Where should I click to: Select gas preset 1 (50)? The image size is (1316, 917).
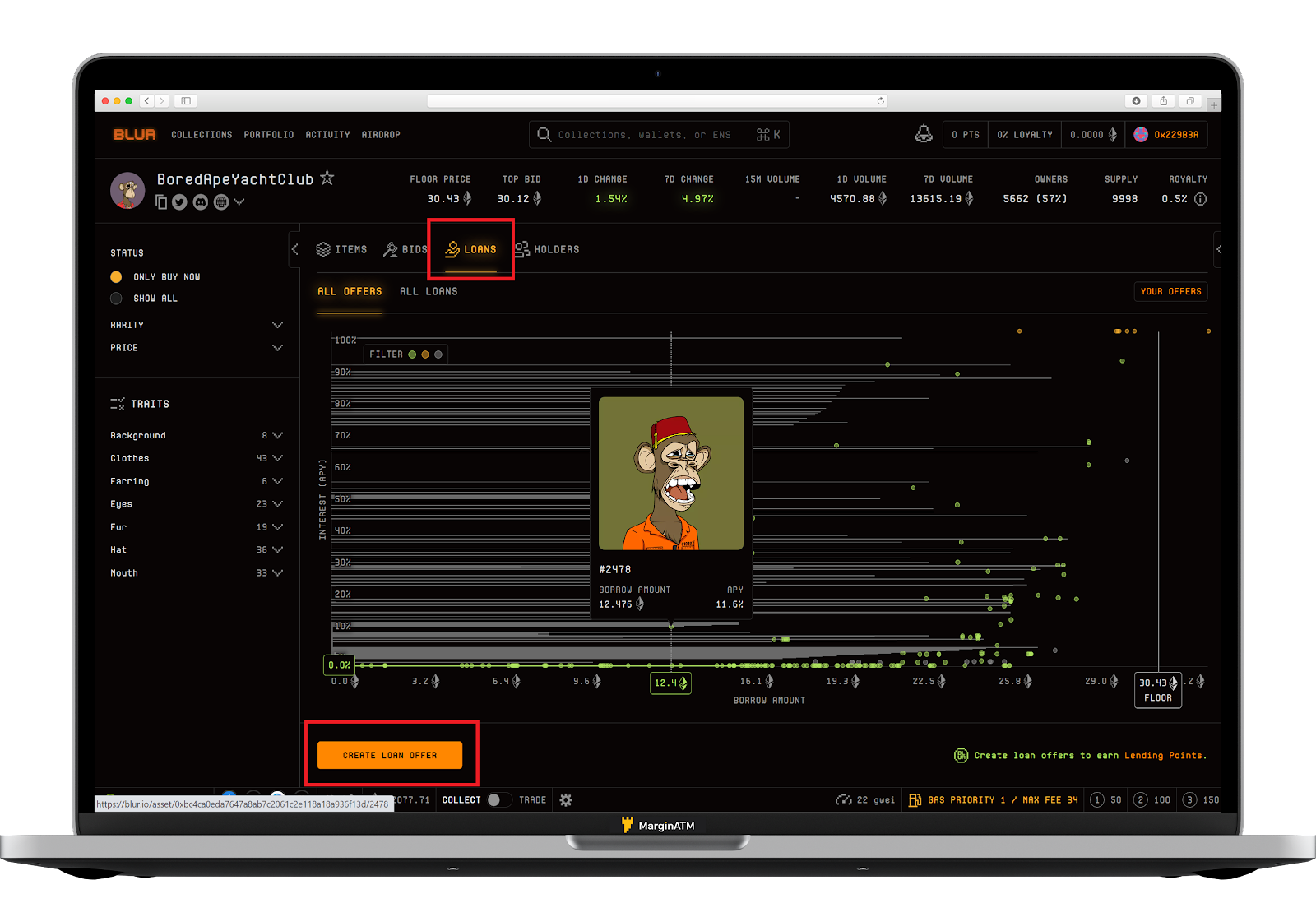click(1105, 800)
